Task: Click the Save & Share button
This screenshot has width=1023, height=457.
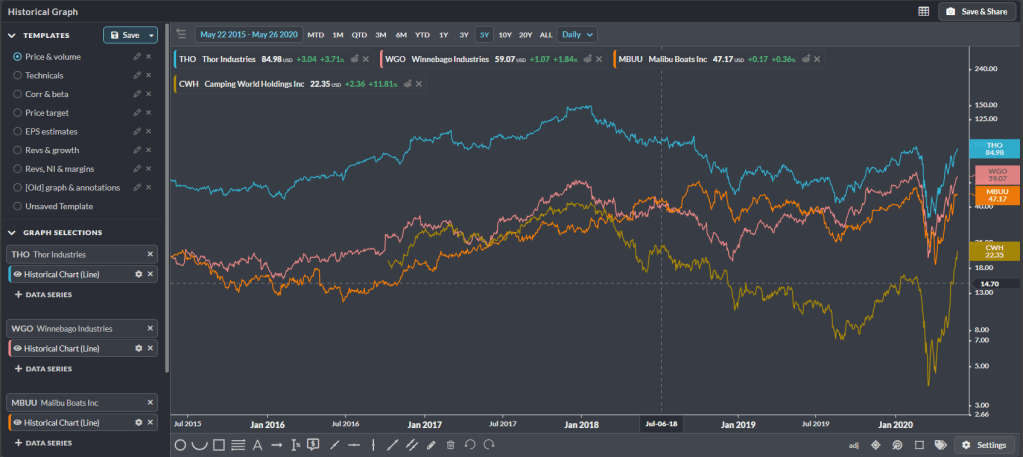Action: [976, 11]
